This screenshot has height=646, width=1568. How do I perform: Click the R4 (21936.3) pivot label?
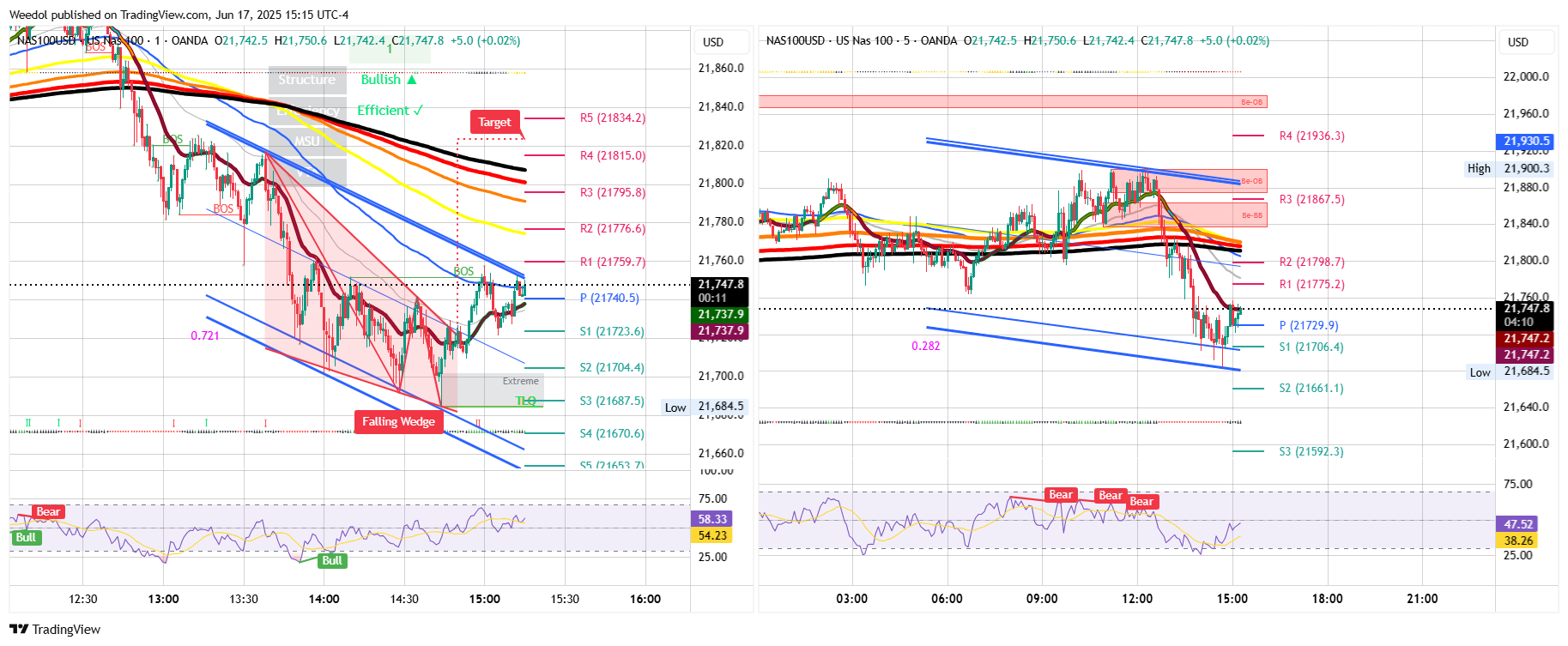(1312, 136)
